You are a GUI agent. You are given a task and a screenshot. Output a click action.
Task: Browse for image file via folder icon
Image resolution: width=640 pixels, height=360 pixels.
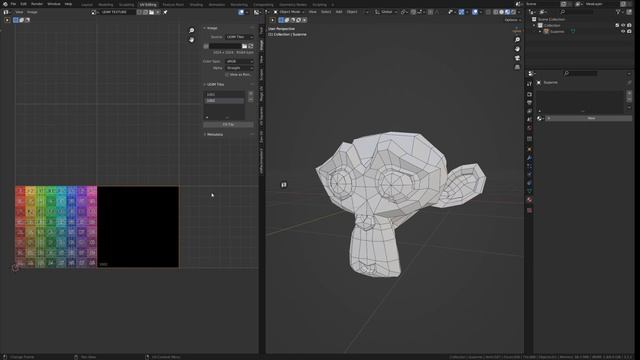(244, 46)
